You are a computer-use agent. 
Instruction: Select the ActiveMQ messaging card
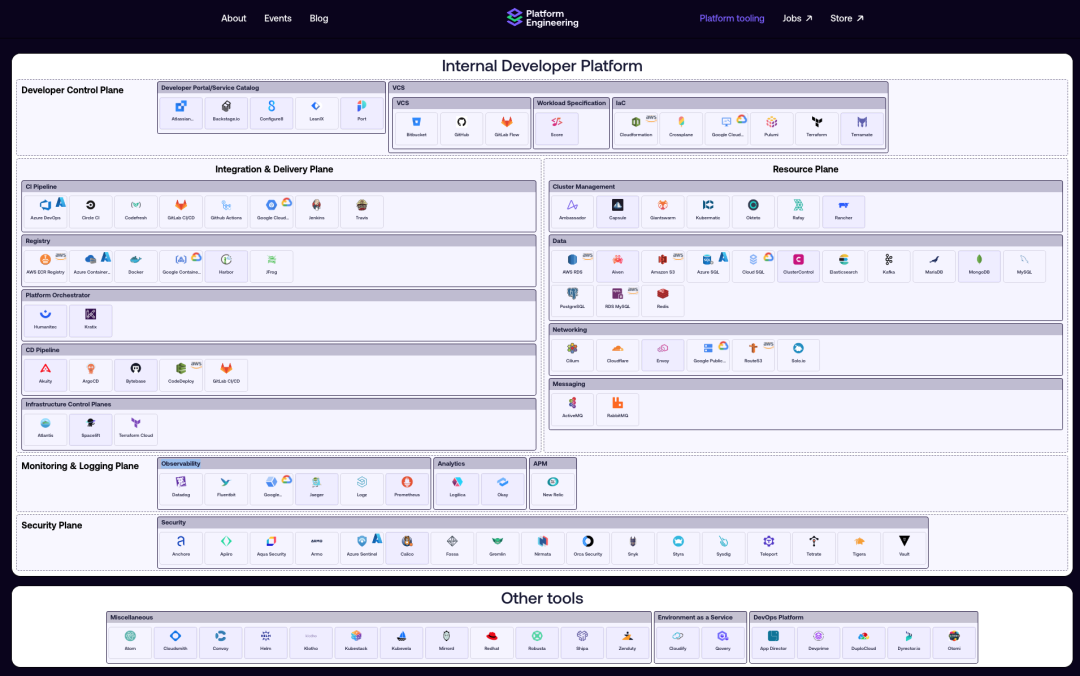572,408
